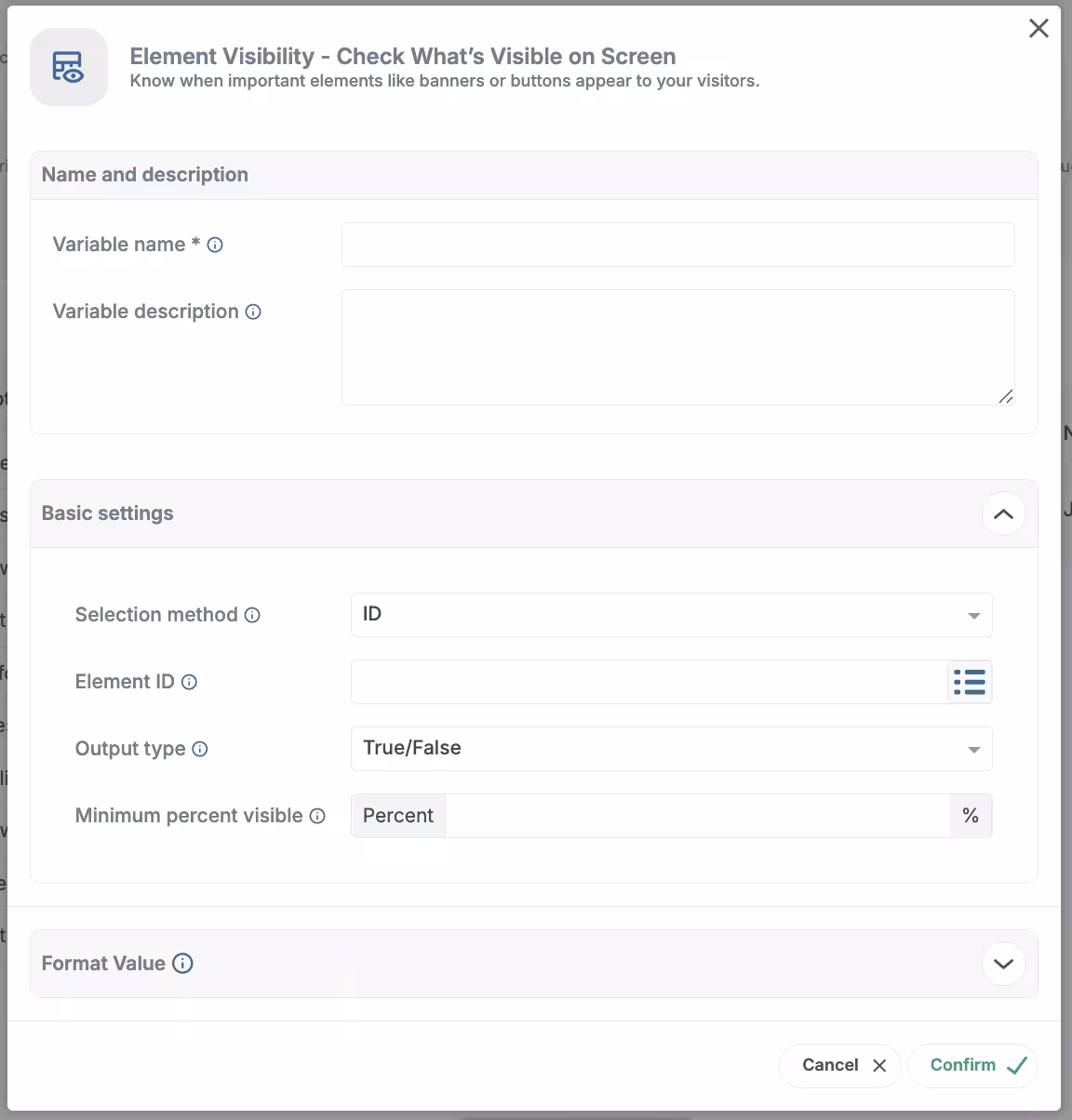Click the Minimum percent visible input
The width and height of the screenshot is (1072, 1120).
pyautogui.click(x=697, y=816)
